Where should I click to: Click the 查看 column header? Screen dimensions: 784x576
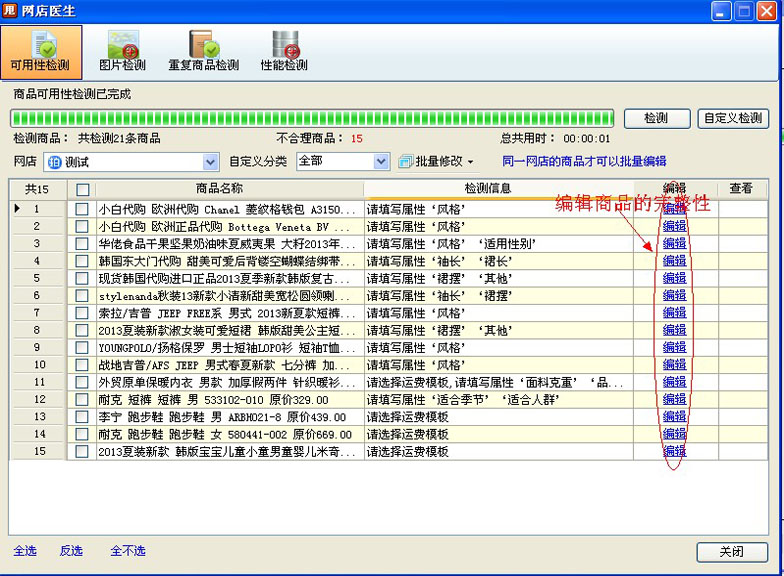coord(741,189)
